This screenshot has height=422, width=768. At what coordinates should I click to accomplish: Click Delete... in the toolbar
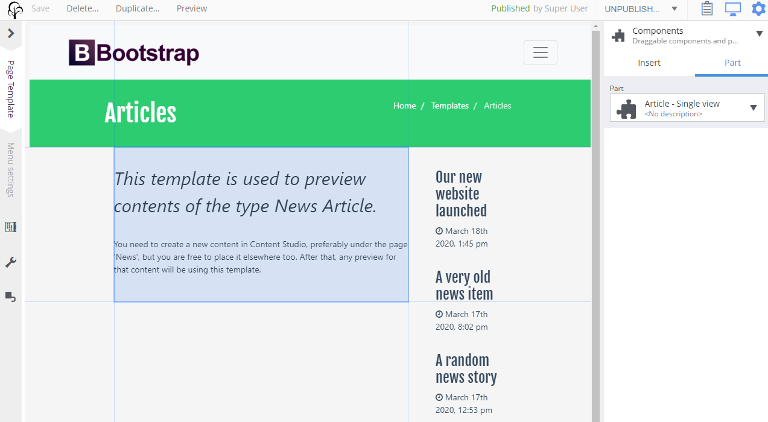pos(82,8)
